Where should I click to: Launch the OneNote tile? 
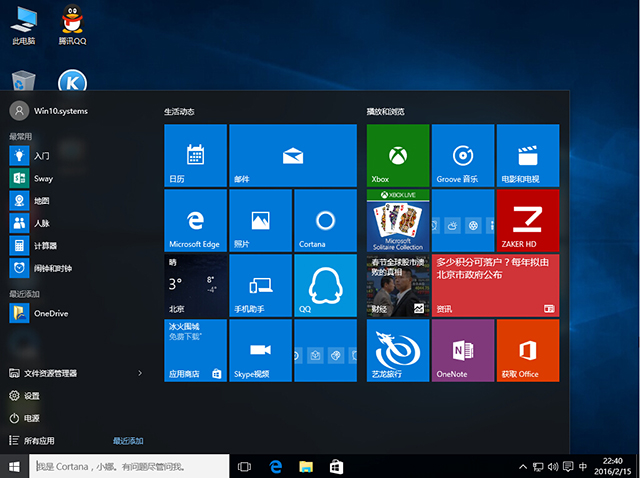pyautogui.click(x=462, y=350)
